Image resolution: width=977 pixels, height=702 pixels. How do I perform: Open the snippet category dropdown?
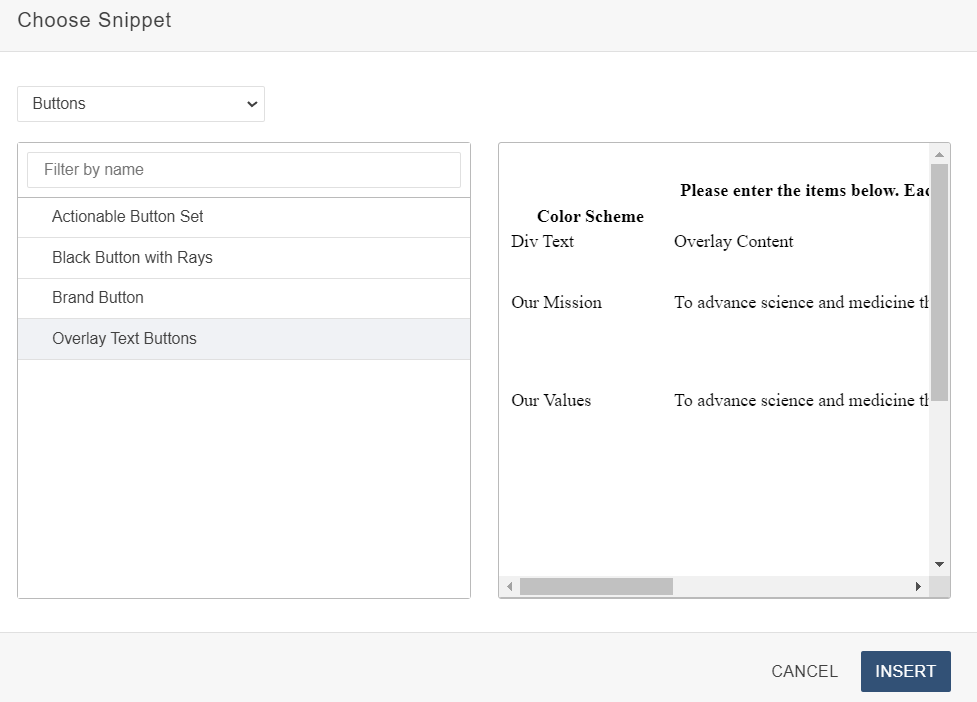click(x=140, y=104)
